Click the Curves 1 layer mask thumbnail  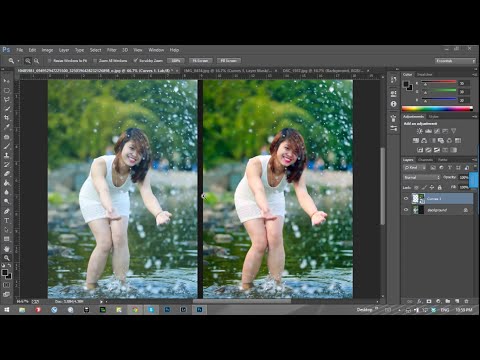[x=422, y=199]
